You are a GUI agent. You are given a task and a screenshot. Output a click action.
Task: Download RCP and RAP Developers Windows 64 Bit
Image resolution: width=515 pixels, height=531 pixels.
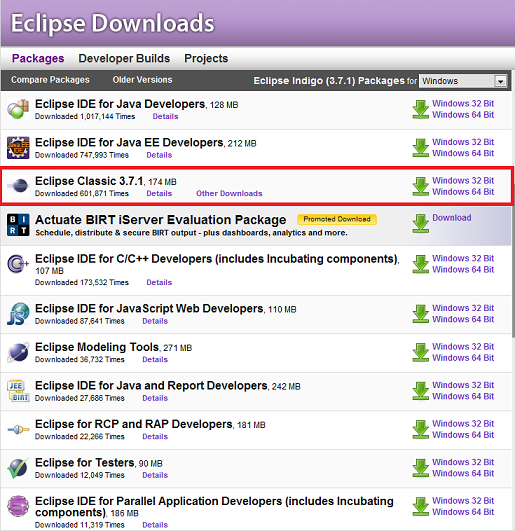click(463, 435)
